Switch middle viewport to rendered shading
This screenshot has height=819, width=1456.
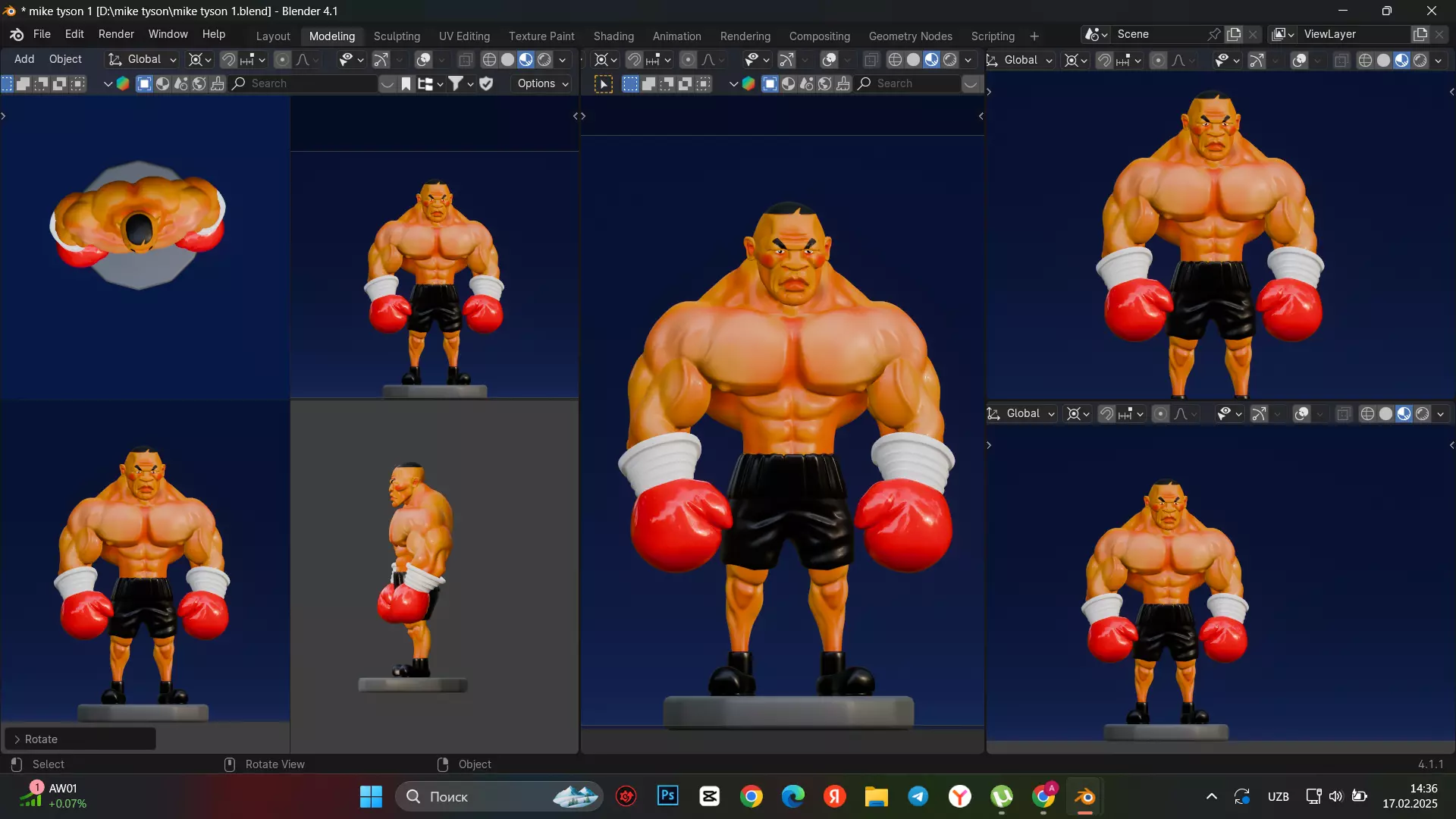click(x=950, y=60)
